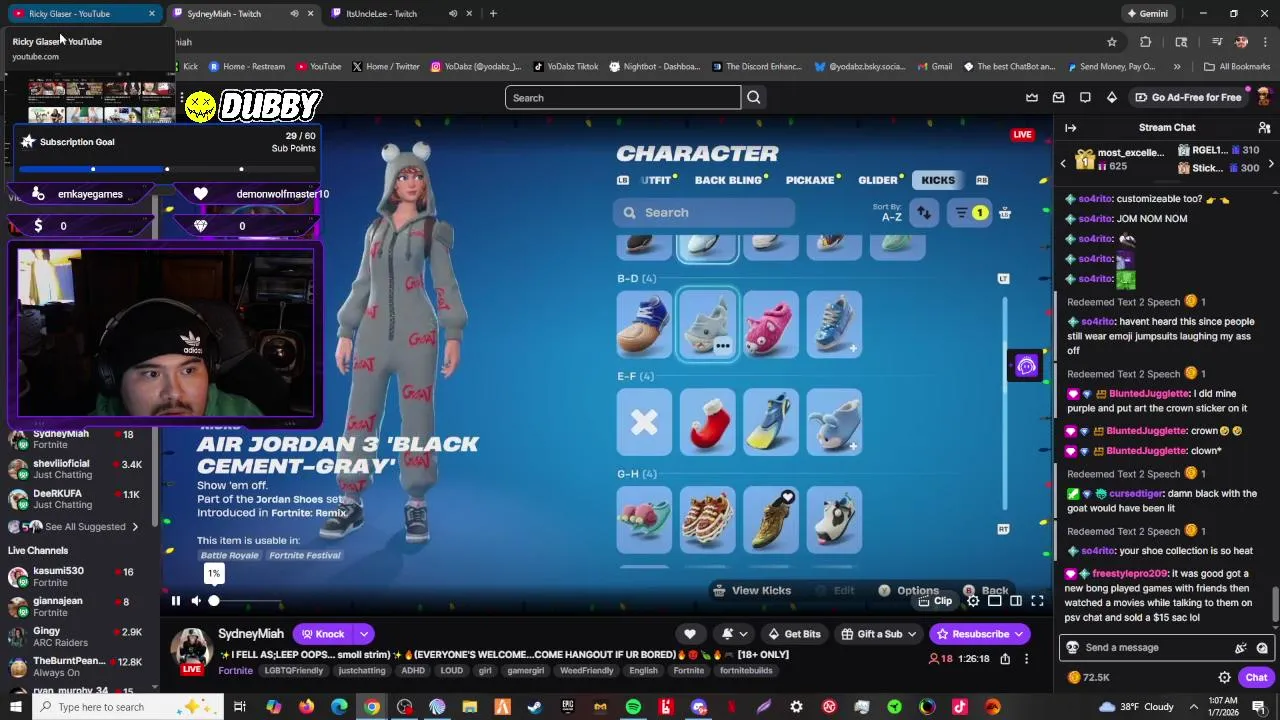Switch to theatre mode in player

[1015, 601]
